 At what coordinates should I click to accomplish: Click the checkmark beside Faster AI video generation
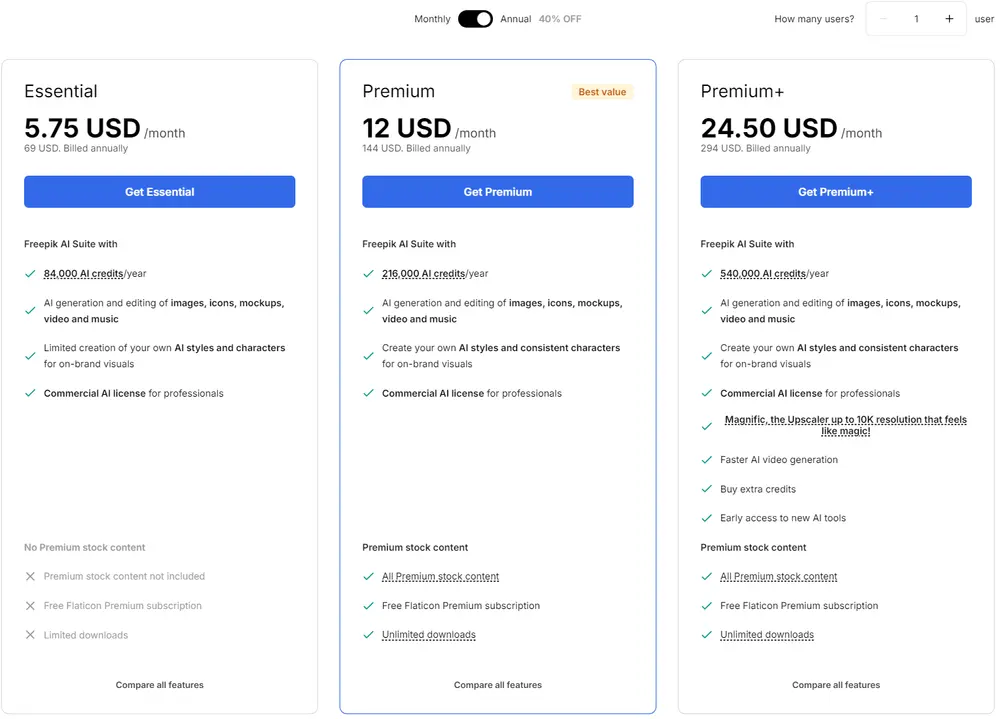tap(707, 460)
